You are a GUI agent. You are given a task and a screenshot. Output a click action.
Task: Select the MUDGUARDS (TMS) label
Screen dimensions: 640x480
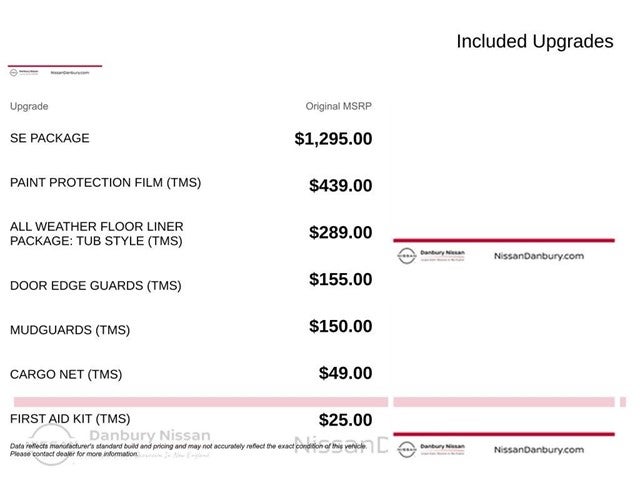pyautogui.click(x=70, y=329)
